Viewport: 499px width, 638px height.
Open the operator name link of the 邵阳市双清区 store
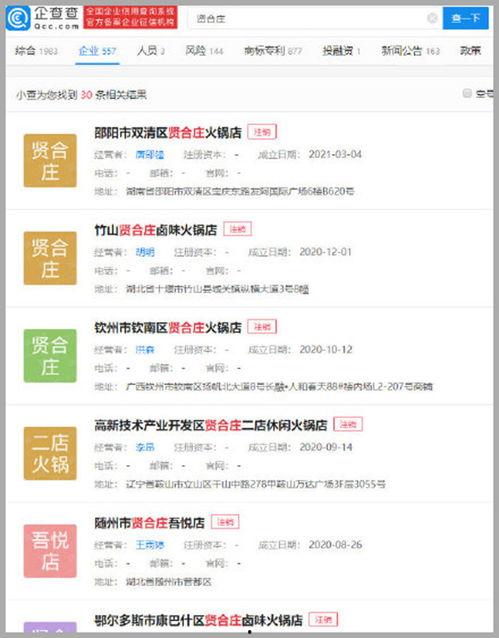150,155
